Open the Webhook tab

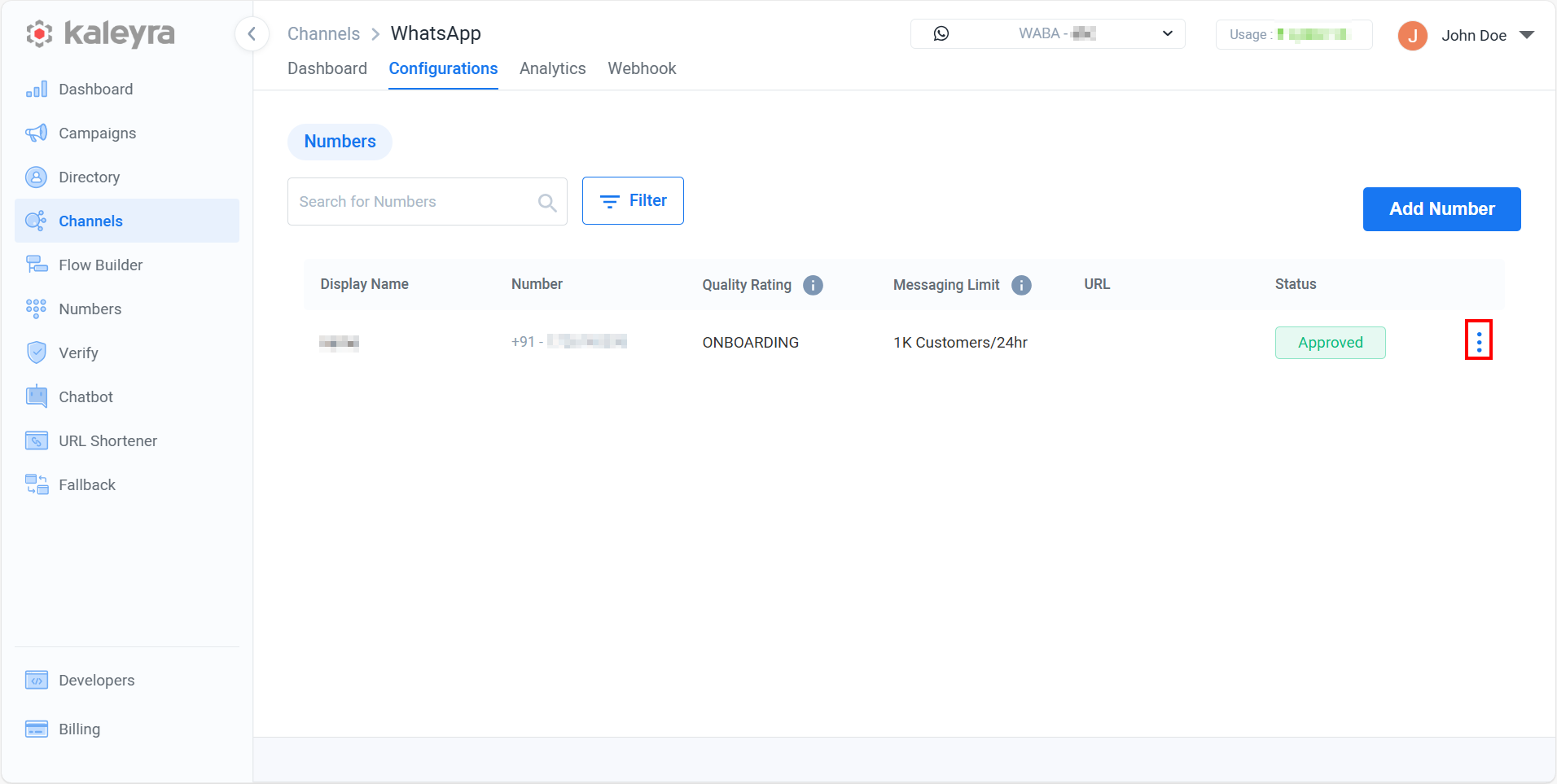[x=642, y=68]
